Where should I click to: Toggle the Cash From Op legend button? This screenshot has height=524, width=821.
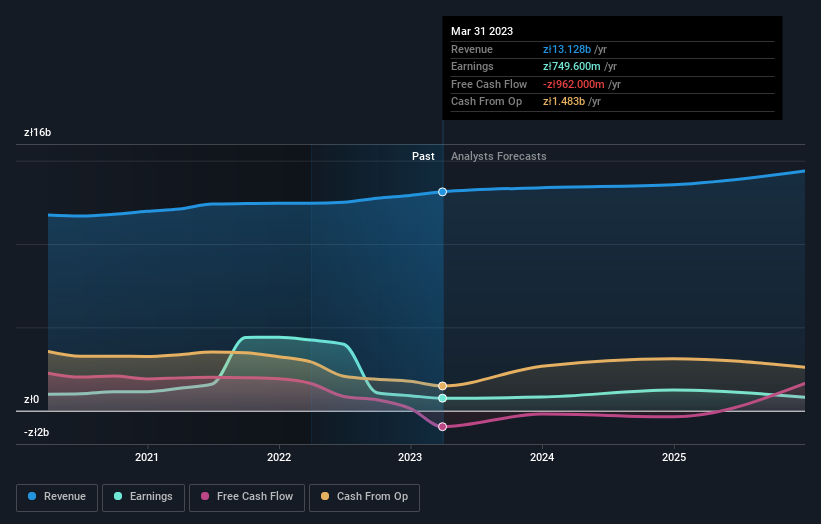(364, 497)
